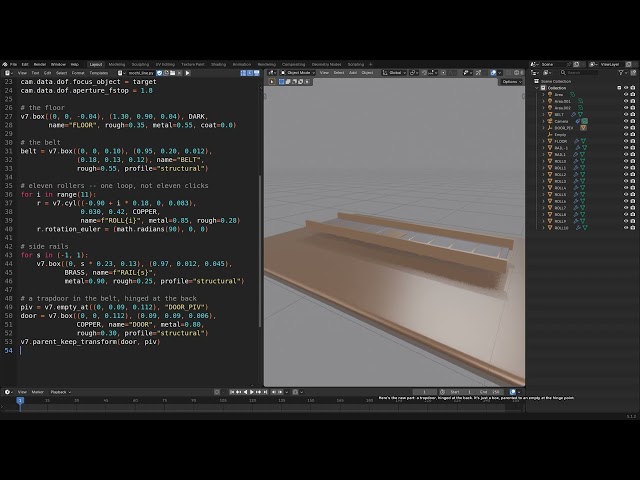Toggle word wrap in text editor

pyautogui.click(x=250, y=73)
